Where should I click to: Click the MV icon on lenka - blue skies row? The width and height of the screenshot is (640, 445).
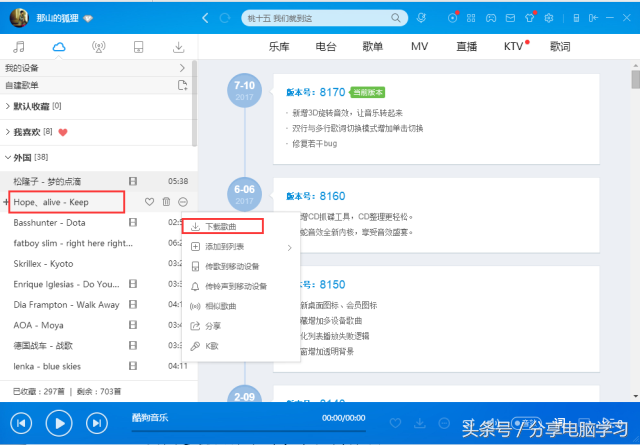[133, 366]
